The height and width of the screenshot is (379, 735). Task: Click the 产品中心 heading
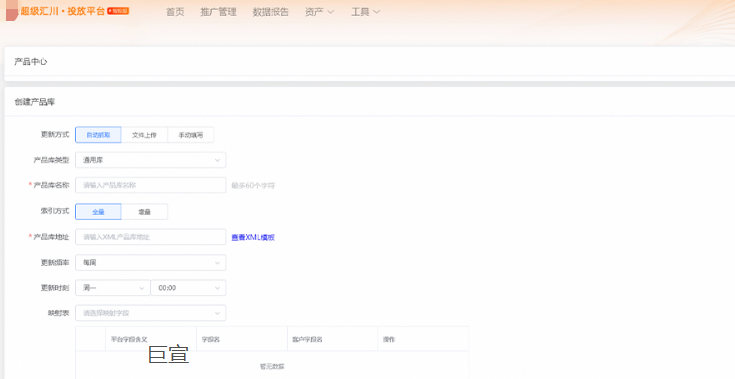pyautogui.click(x=30, y=62)
